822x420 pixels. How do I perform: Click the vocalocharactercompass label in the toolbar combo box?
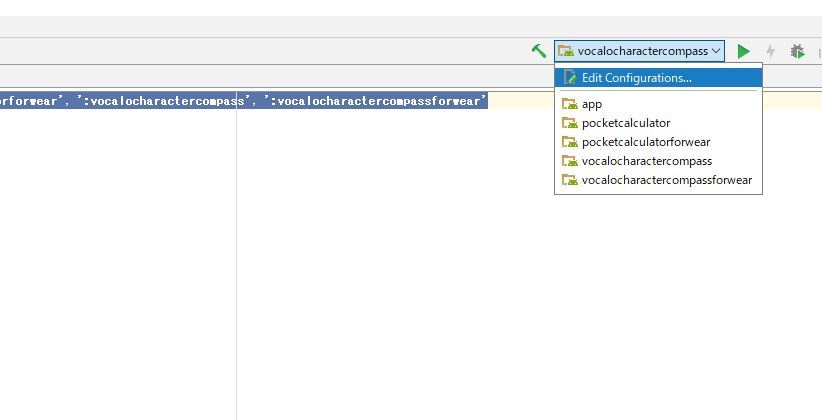click(642, 51)
